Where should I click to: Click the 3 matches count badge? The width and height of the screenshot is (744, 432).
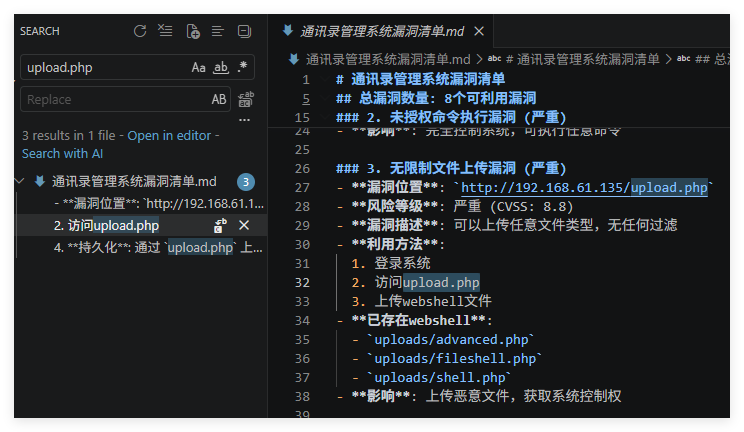(x=246, y=182)
